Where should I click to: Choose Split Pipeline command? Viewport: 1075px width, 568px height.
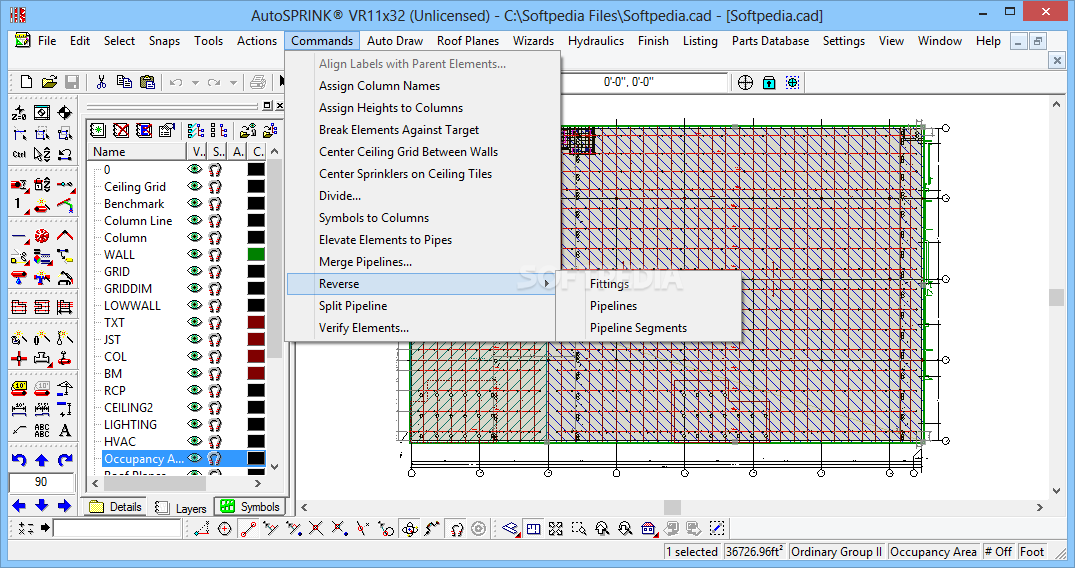353,306
